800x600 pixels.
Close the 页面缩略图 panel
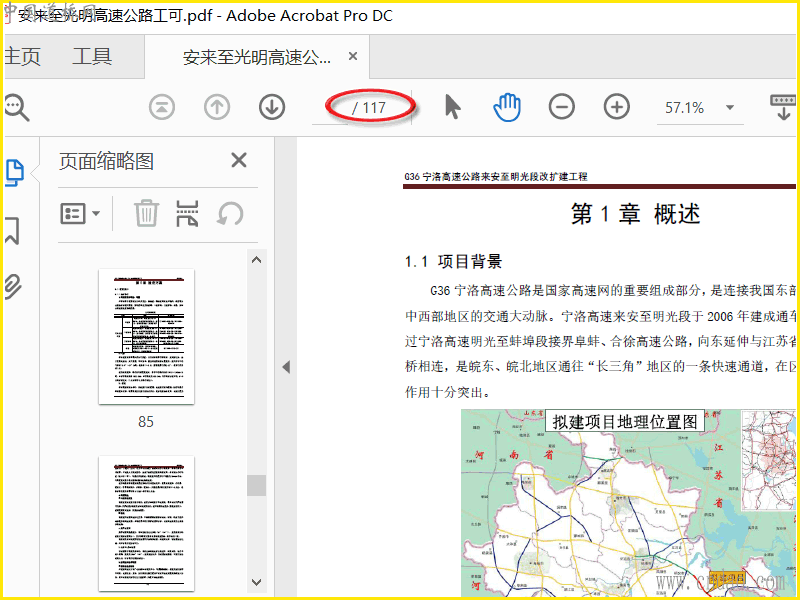point(239,160)
